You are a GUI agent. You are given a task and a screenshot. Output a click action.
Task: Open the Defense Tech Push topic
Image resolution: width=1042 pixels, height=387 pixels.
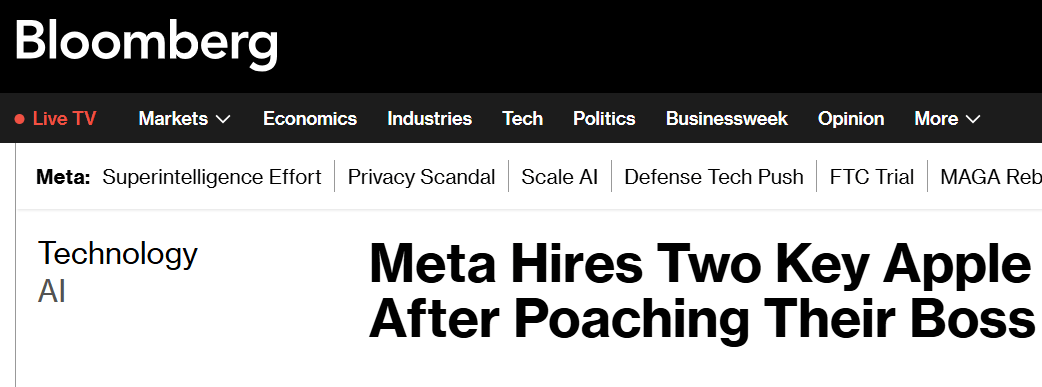(714, 177)
